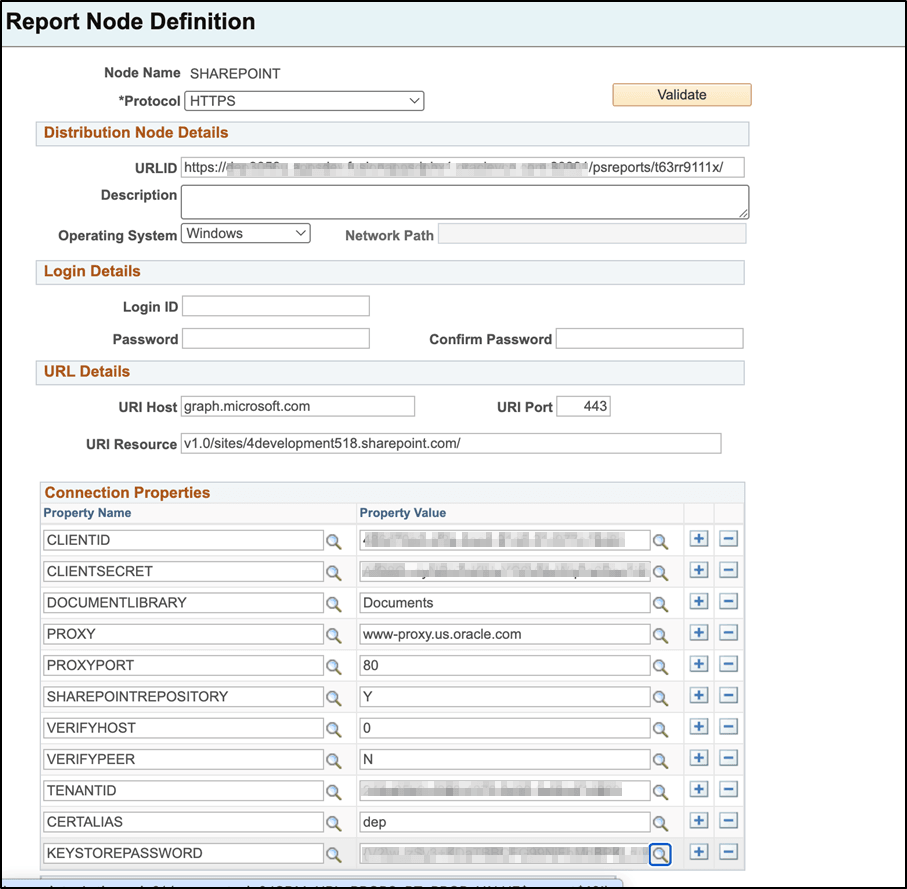The image size is (907, 889).
Task: Click the Confirm Password field
Action: click(650, 338)
